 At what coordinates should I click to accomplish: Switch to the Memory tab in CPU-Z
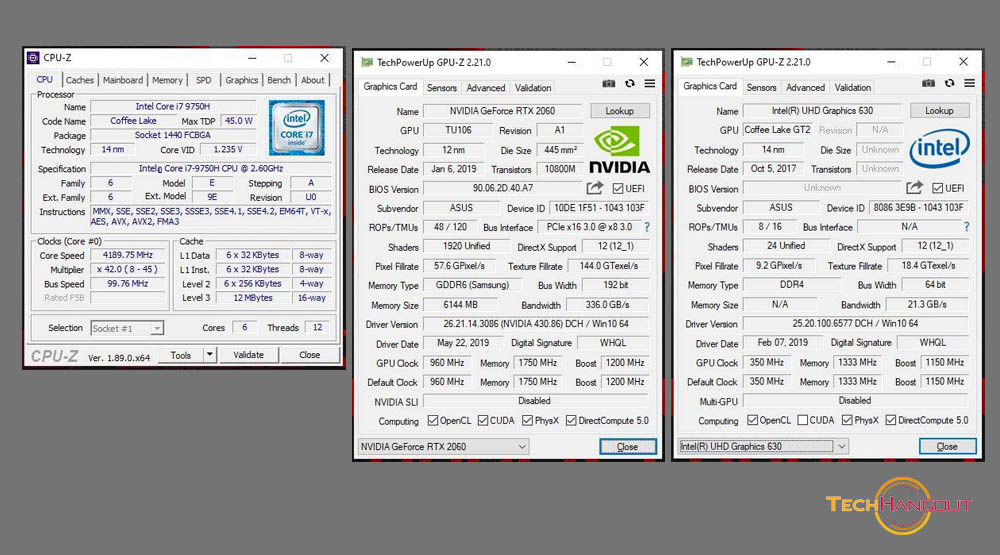pos(167,80)
